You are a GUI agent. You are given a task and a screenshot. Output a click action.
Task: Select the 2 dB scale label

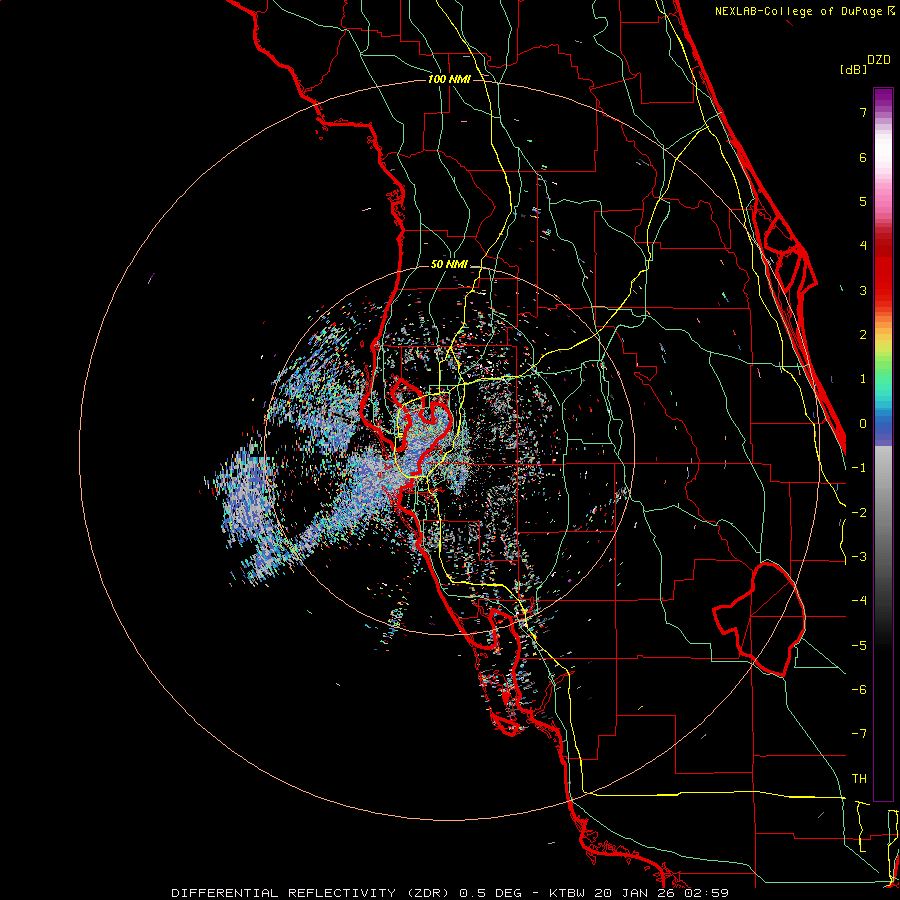(x=863, y=335)
